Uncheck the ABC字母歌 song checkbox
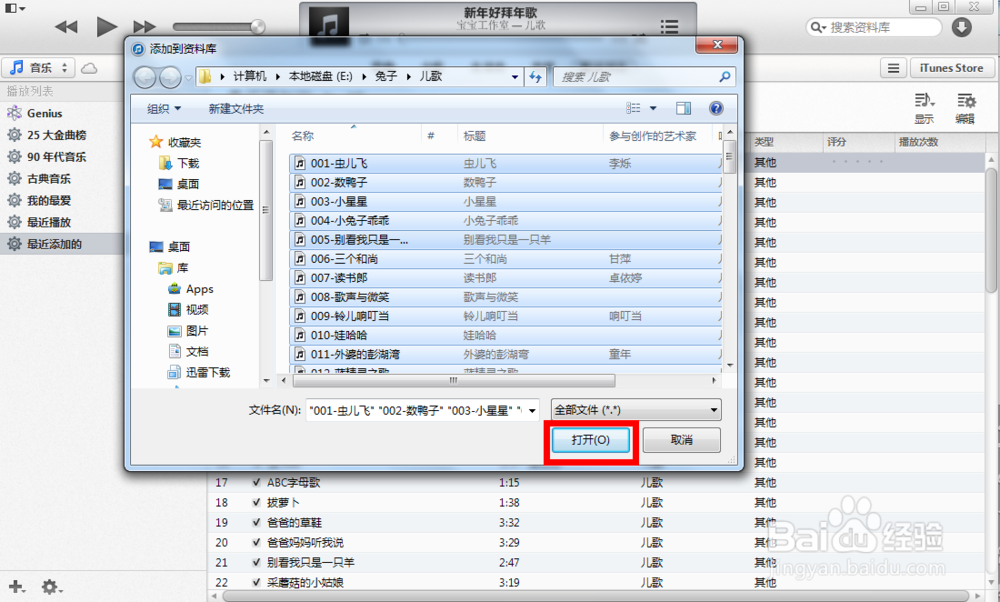 256,482
